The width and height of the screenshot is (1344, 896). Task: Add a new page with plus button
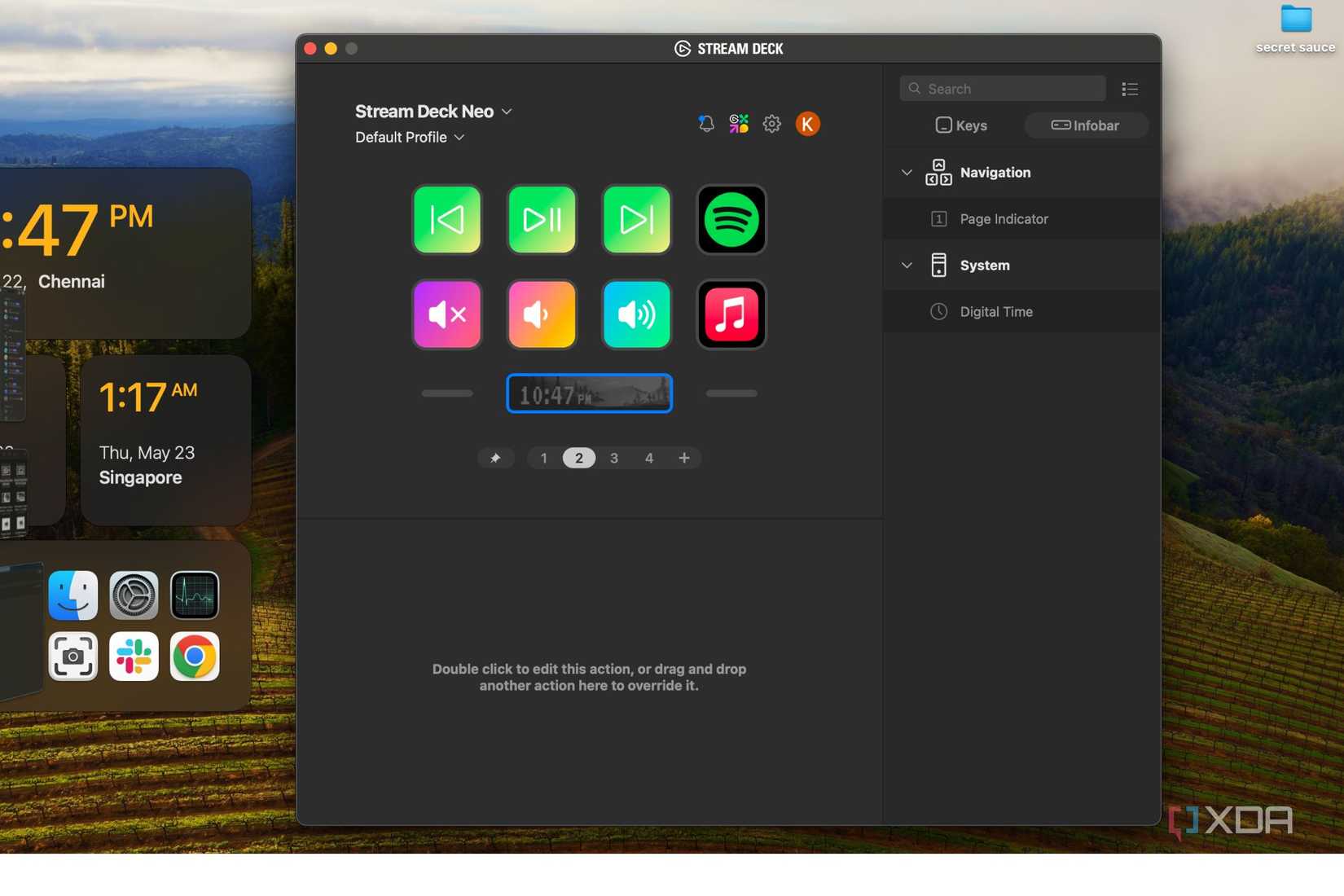click(684, 458)
